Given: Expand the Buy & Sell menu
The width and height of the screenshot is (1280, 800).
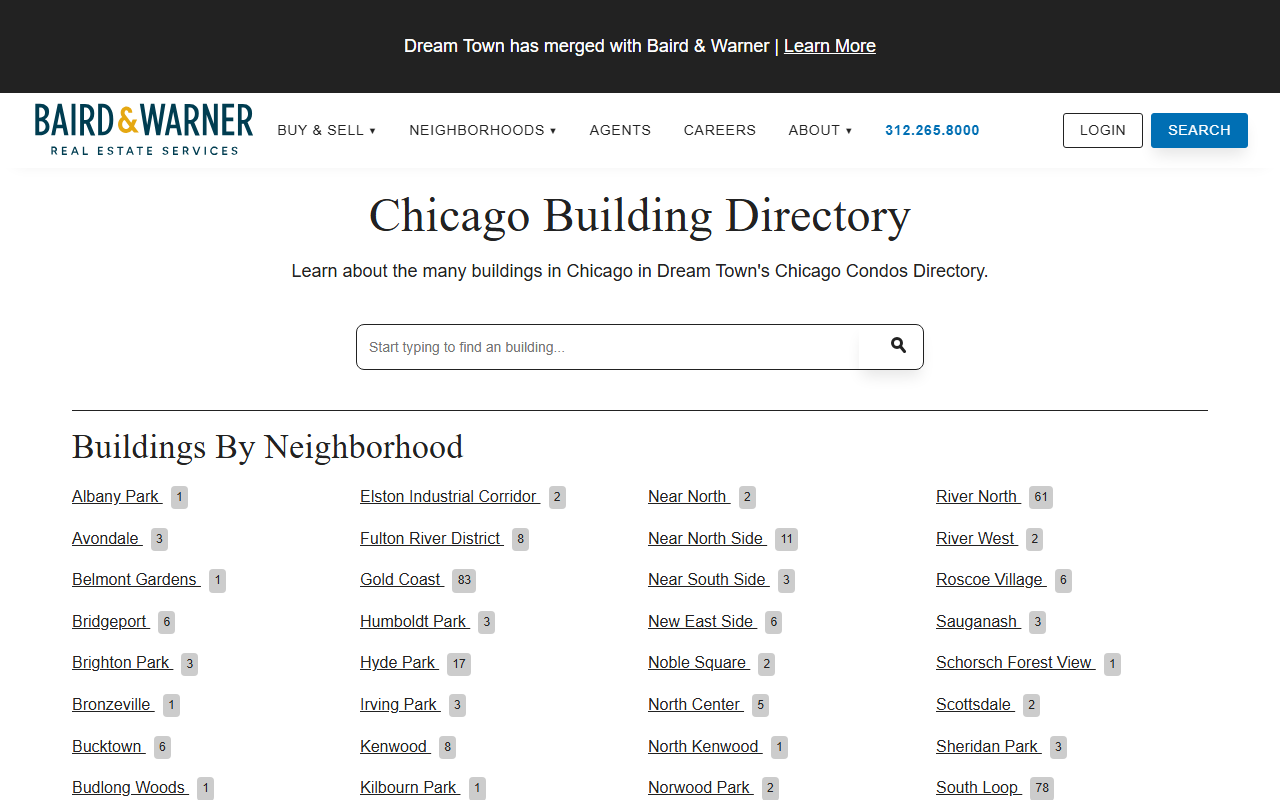Looking at the screenshot, I should (327, 130).
